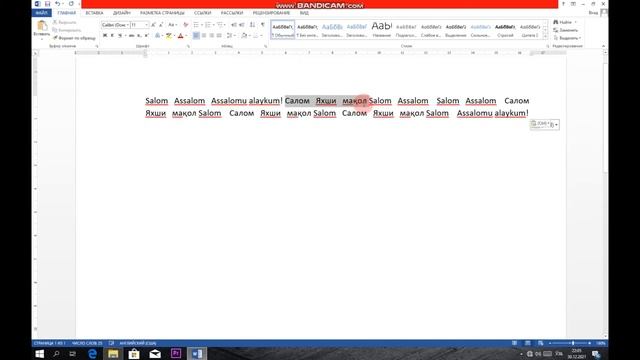Click the word count in status bar

(87, 343)
